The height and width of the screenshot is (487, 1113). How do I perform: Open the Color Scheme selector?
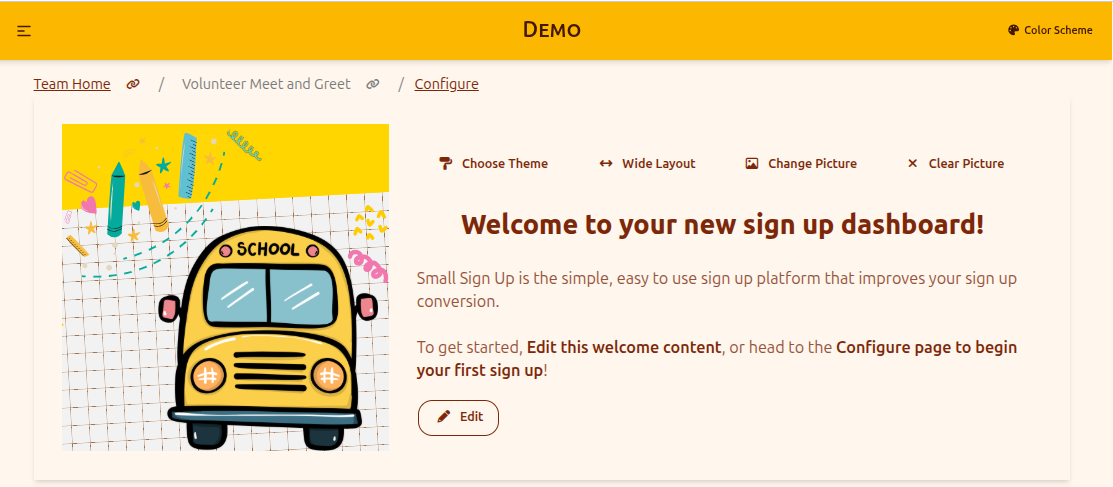tap(1050, 30)
